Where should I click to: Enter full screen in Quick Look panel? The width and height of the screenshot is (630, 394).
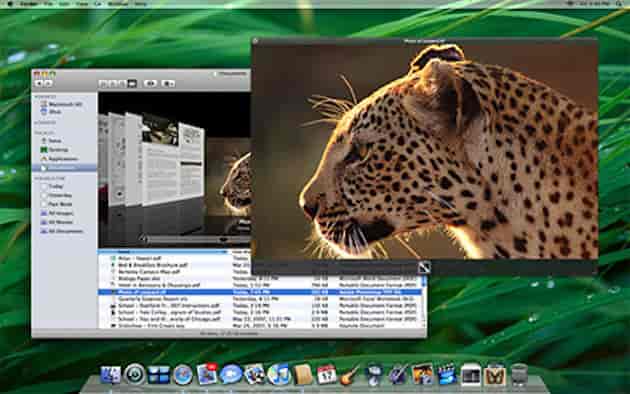pyautogui.click(x=424, y=267)
